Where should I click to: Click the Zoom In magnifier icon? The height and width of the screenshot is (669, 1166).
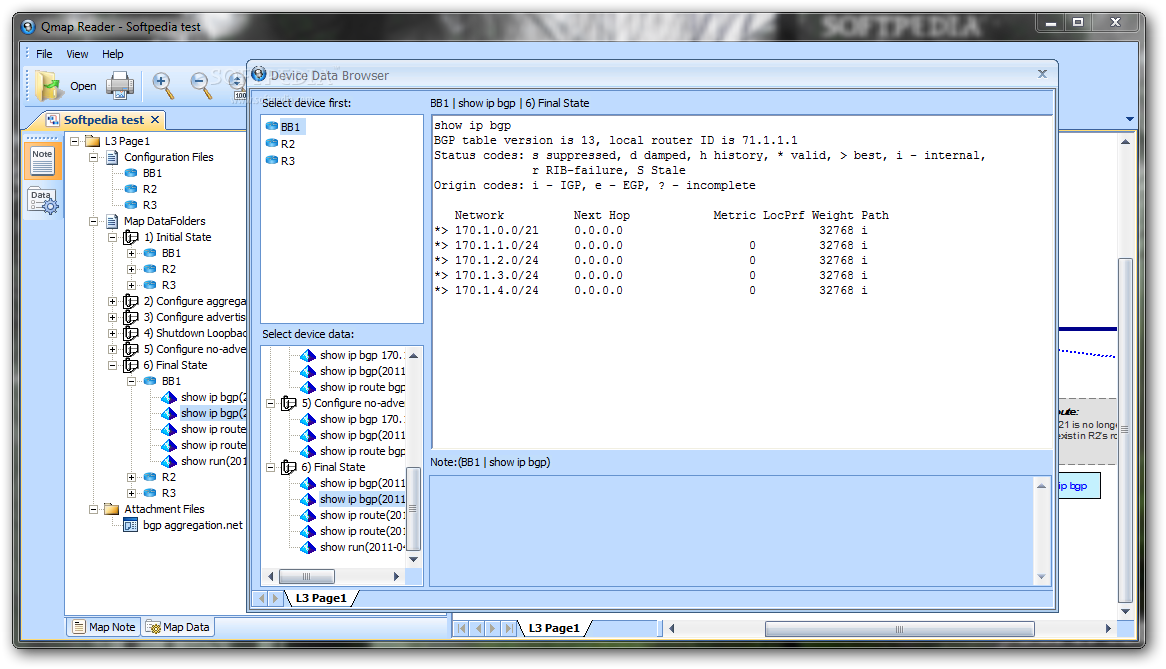163,85
